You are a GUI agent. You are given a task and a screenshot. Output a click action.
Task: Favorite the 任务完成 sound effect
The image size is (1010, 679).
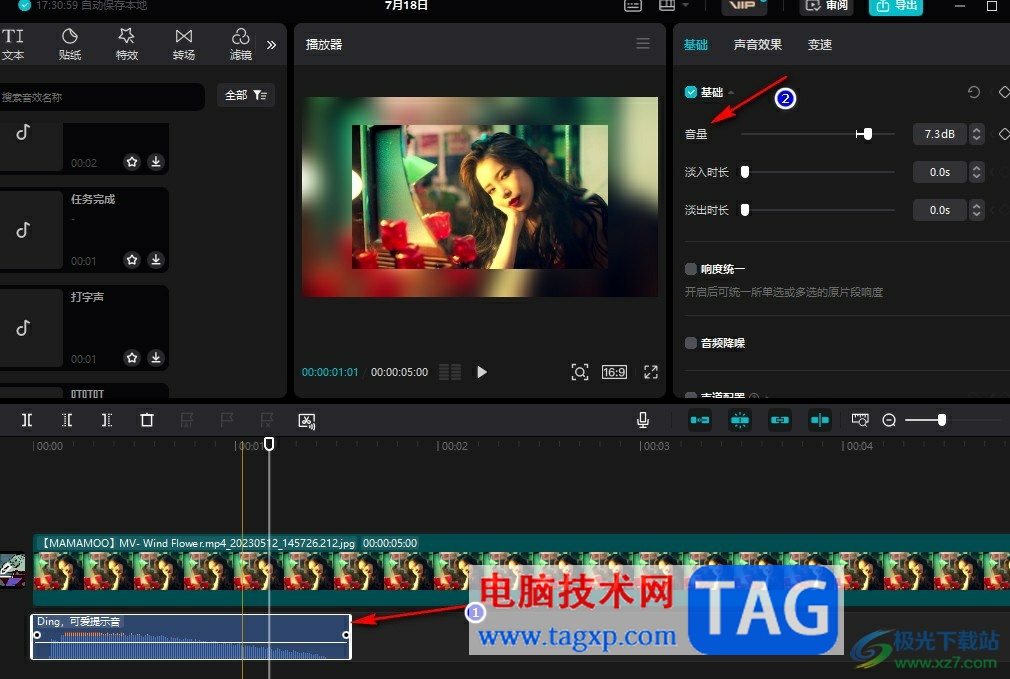click(132, 260)
